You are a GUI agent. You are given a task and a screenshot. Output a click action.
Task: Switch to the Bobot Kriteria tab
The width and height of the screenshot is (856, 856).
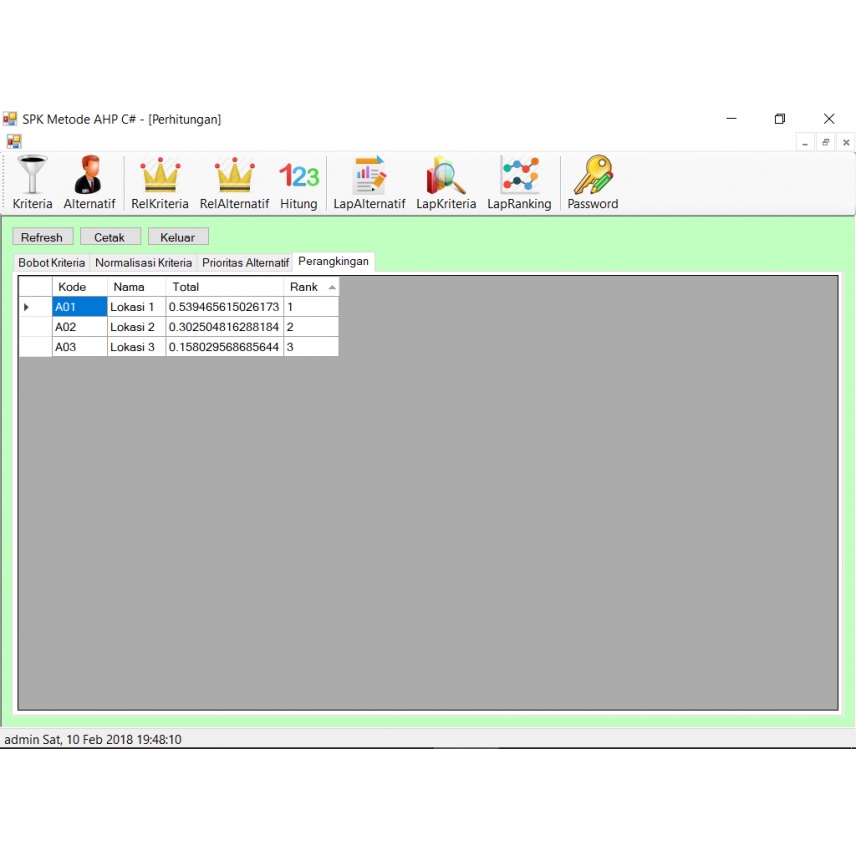[x=52, y=263]
